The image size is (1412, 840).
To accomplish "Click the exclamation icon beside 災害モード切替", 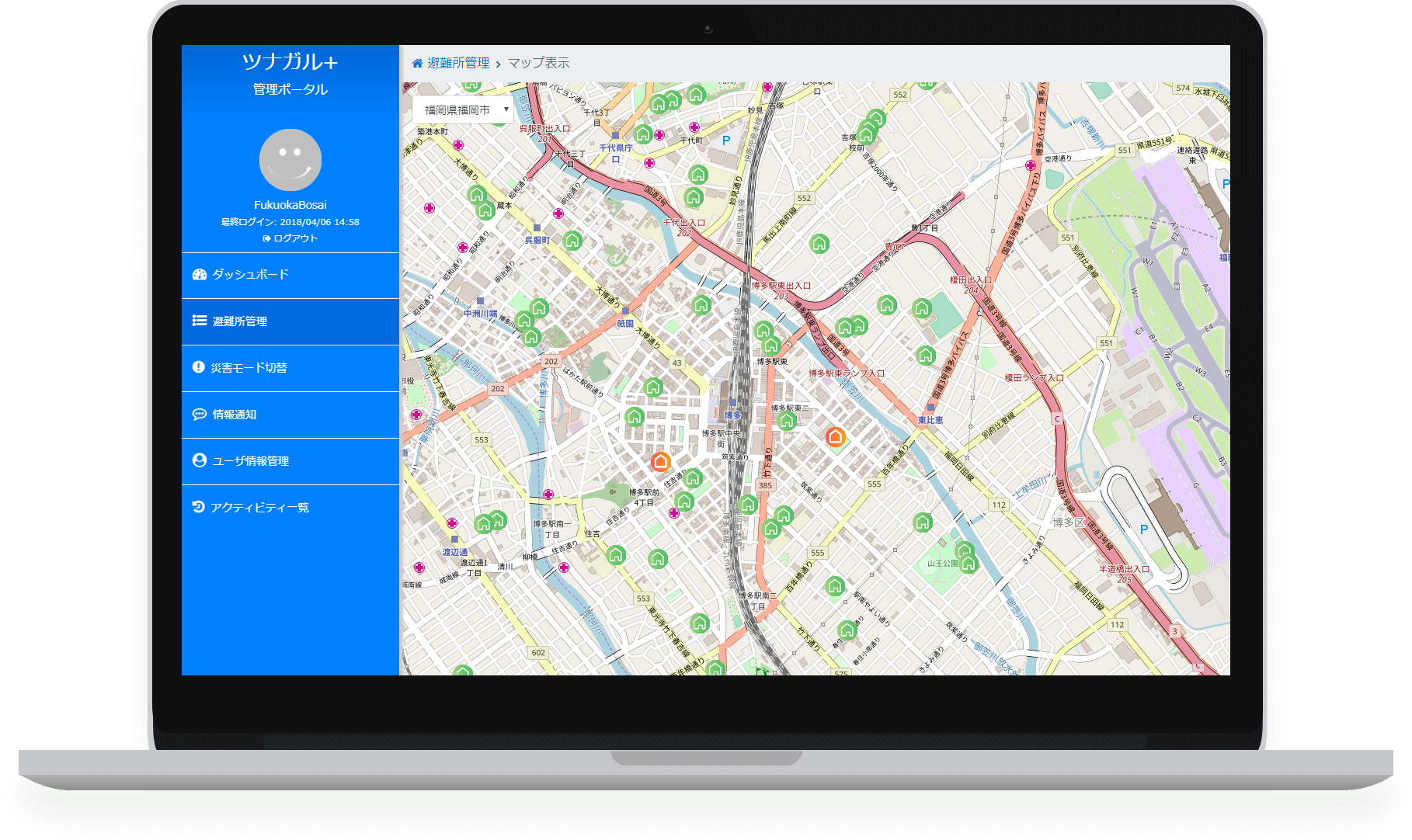I will [x=199, y=367].
